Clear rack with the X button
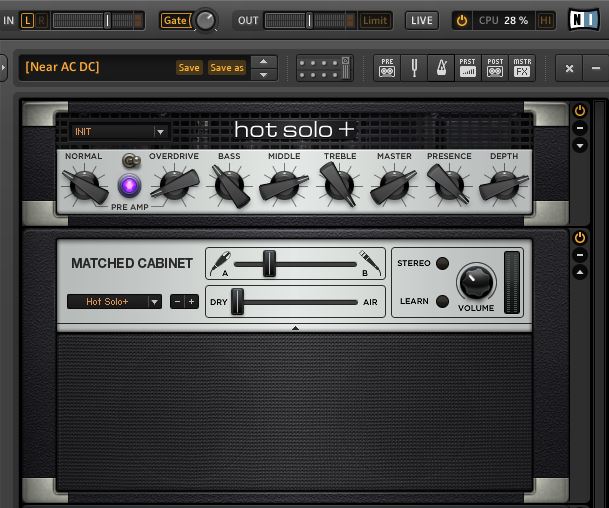The width and height of the screenshot is (609, 508). click(569, 68)
